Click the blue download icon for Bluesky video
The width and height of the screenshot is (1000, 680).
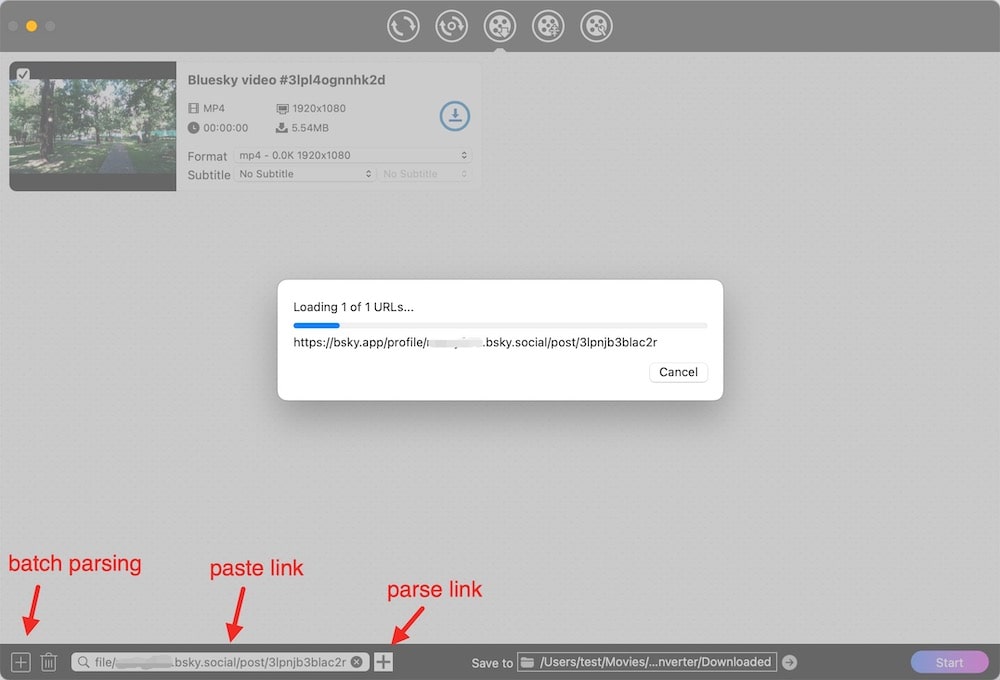point(455,116)
